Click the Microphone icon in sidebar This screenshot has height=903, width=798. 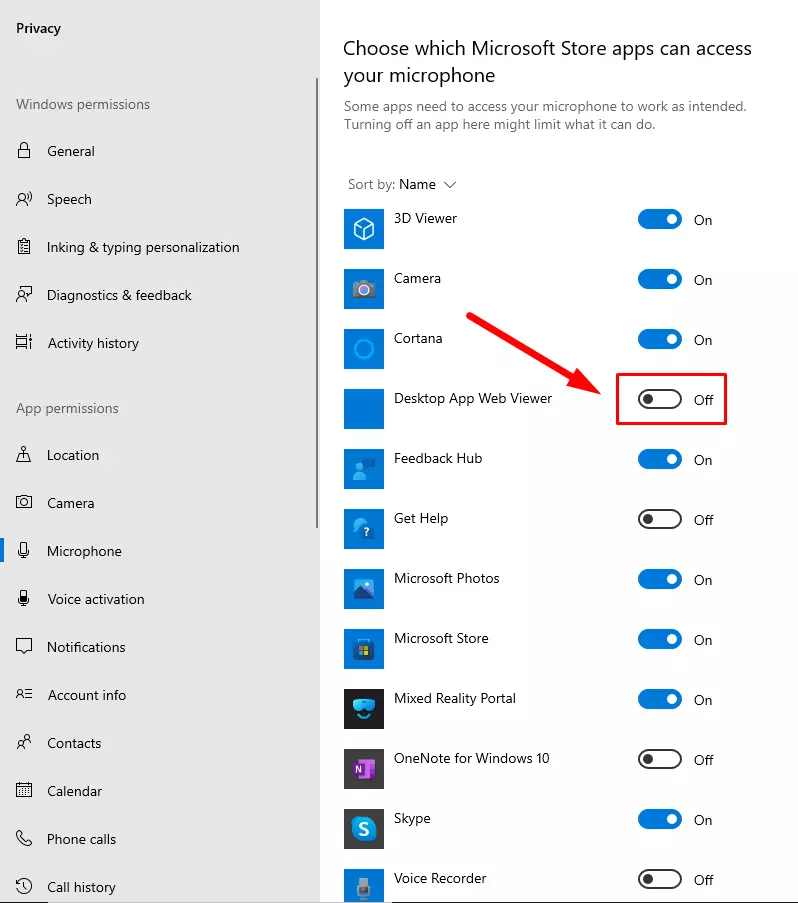pos(24,551)
